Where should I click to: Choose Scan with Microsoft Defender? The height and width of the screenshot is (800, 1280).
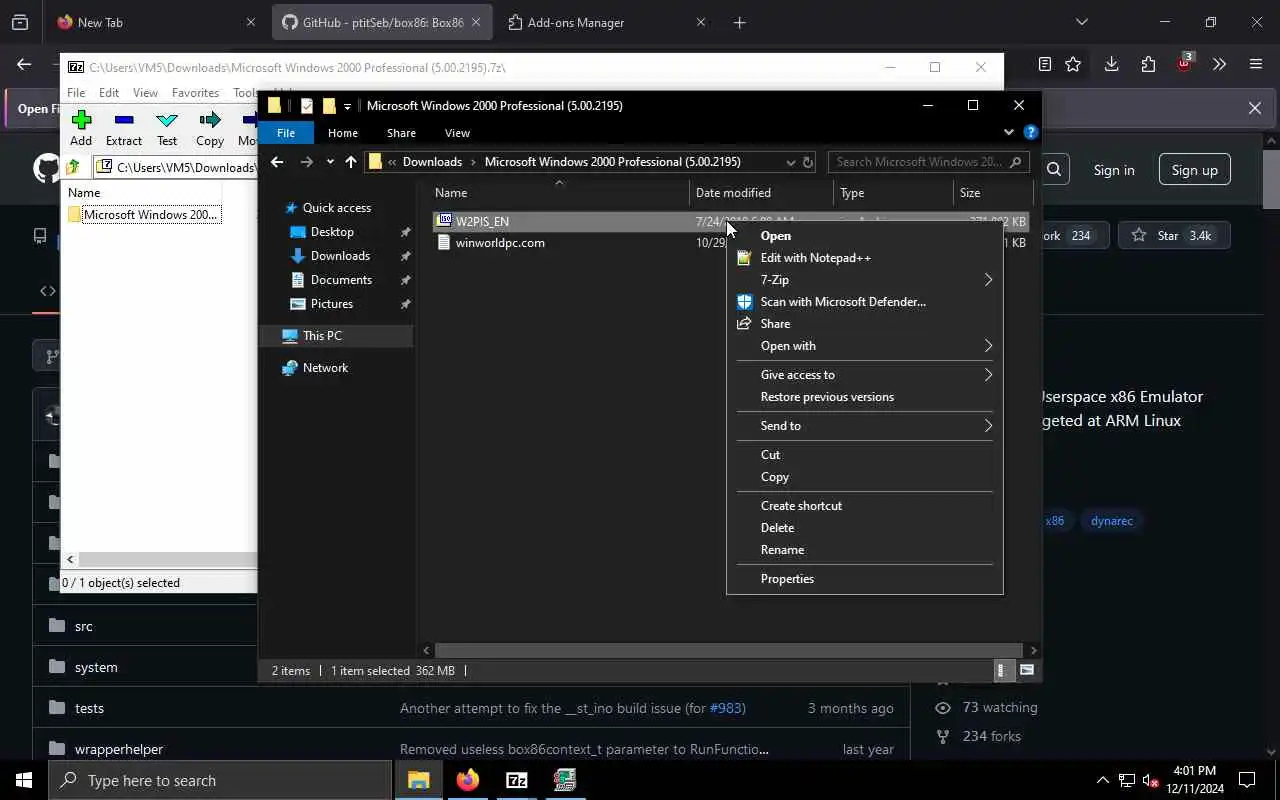click(843, 302)
